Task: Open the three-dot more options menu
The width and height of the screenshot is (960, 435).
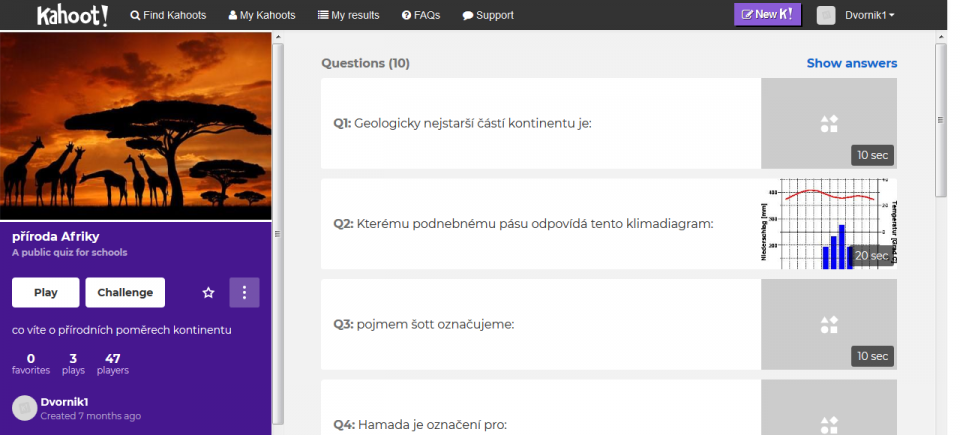Action: click(244, 292)
